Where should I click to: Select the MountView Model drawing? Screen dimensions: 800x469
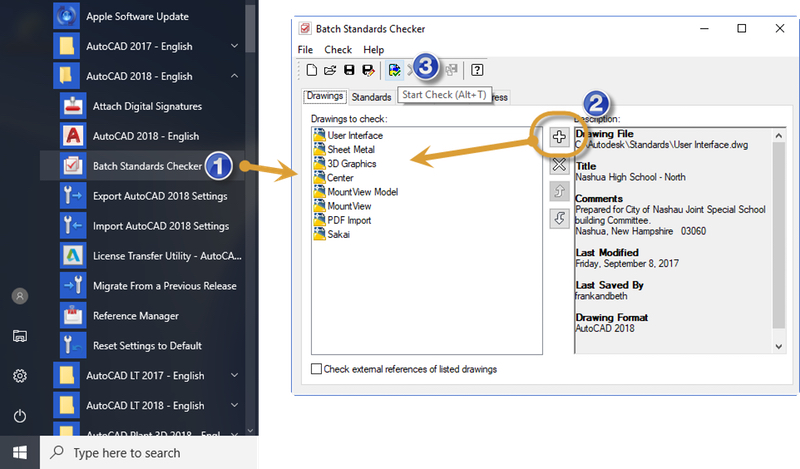pos(356,192)
